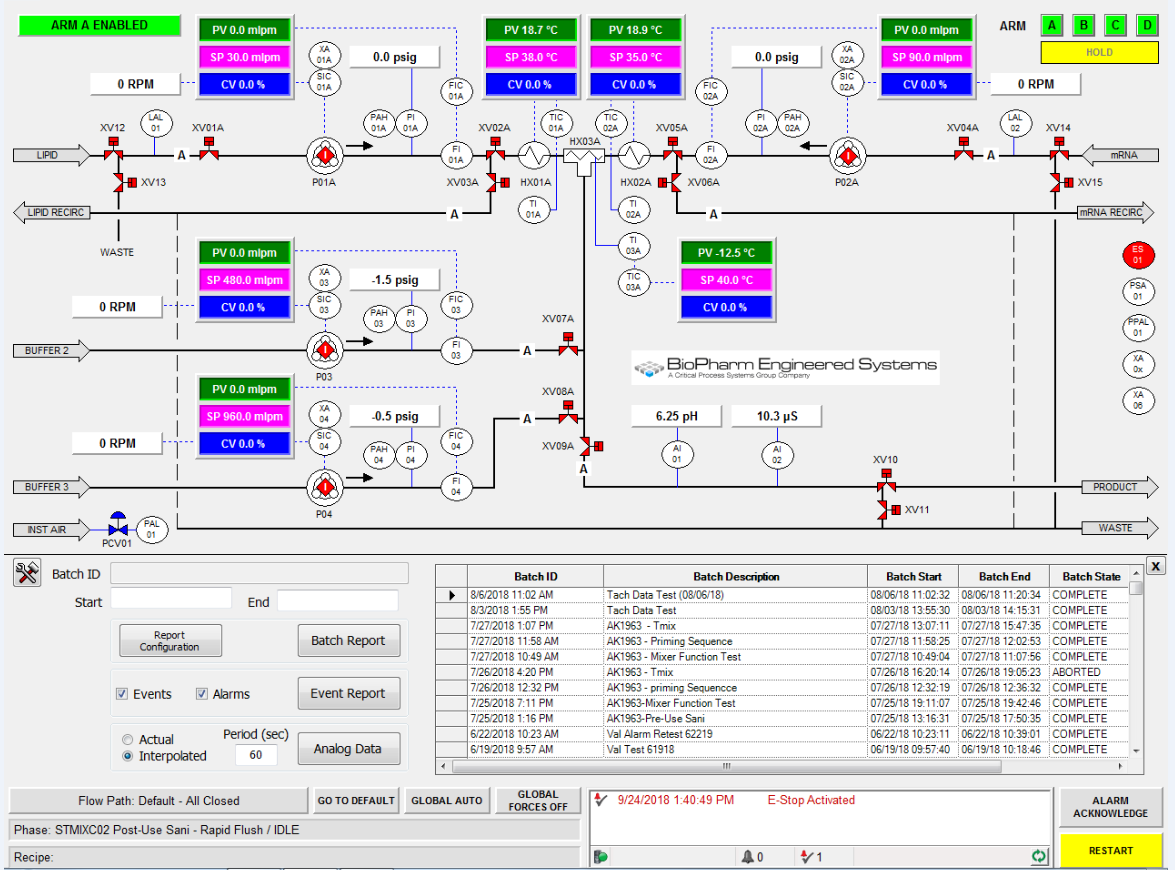
Task: Toggle the Events checkbox
Action: 122,694
